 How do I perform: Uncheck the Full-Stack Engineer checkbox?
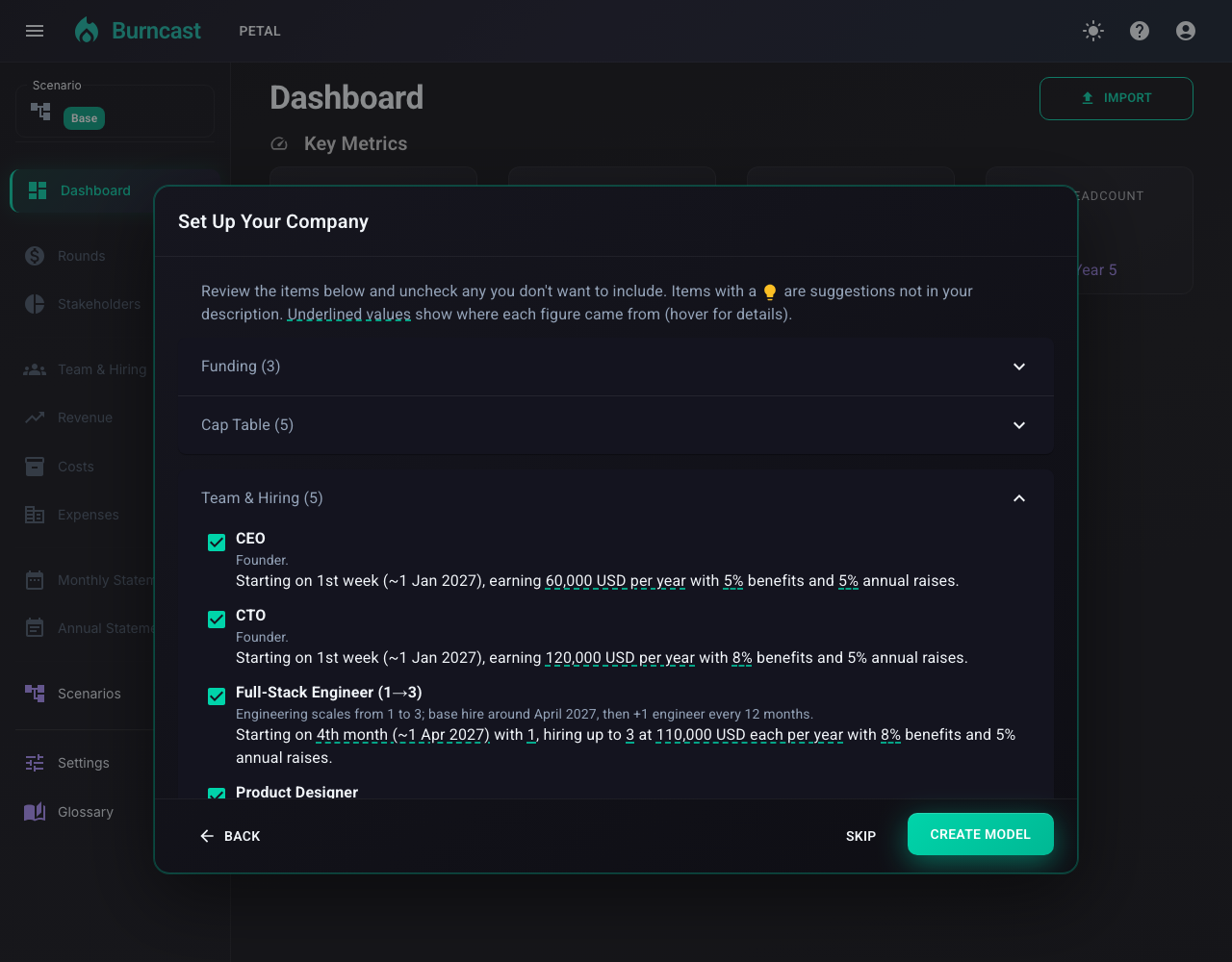coord(217,696)
